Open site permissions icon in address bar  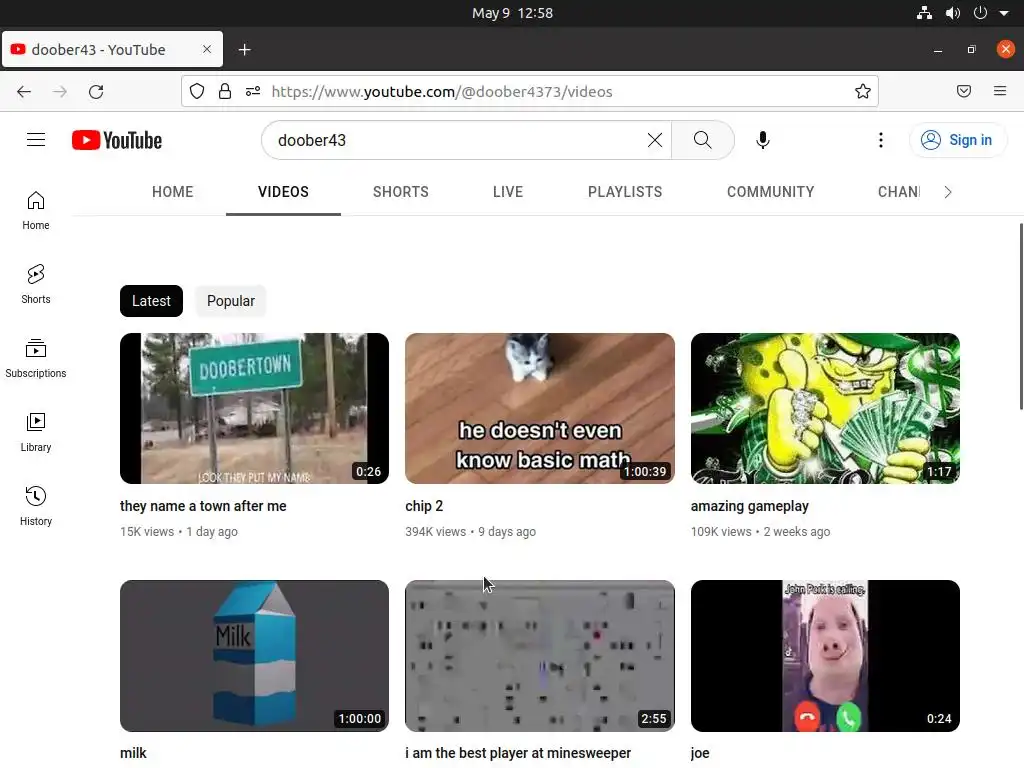pyautogui.click(x=253, y=91)
